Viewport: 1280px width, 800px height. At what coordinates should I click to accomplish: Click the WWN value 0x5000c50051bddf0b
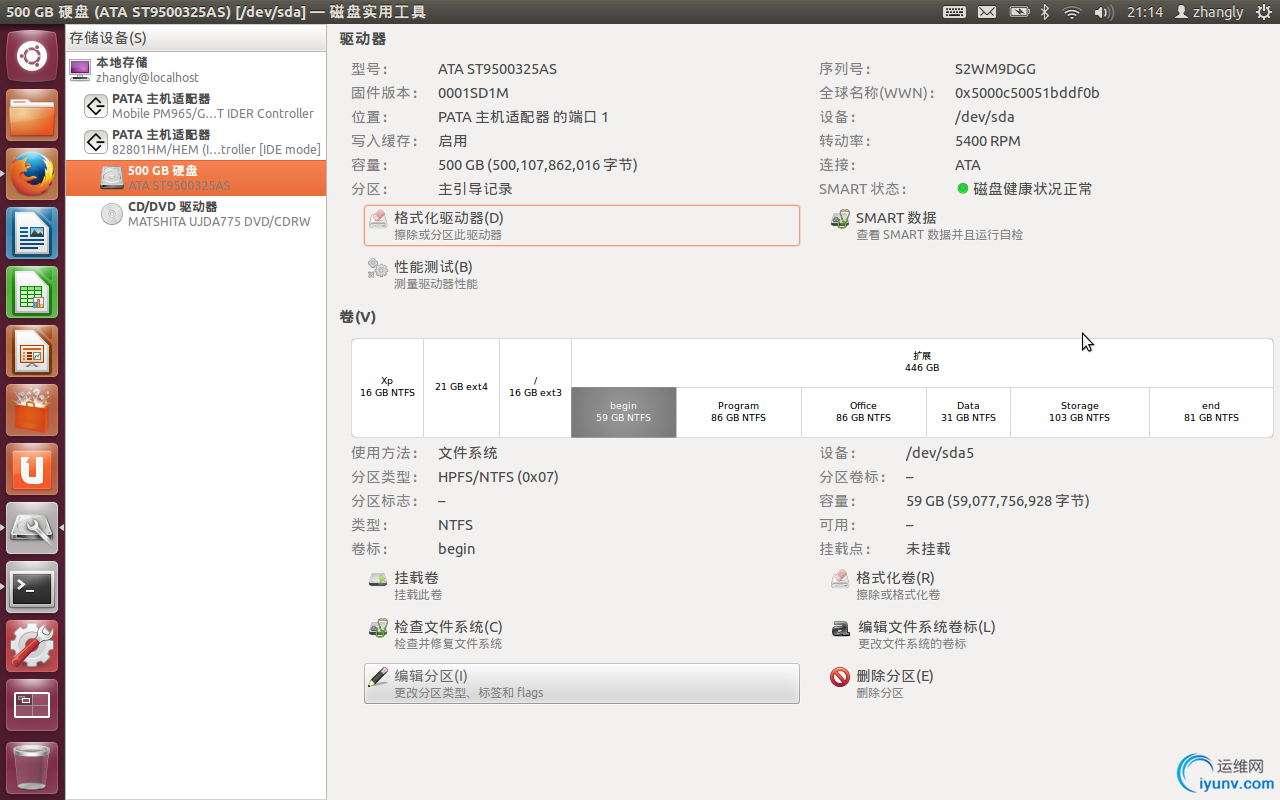click(1027, 93)
